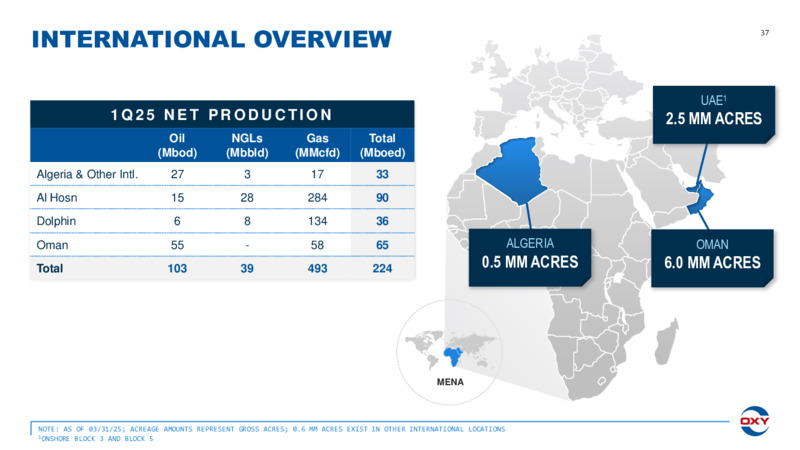
Task: Select the highlighted Algeria map shape
Action: [511, 171]
